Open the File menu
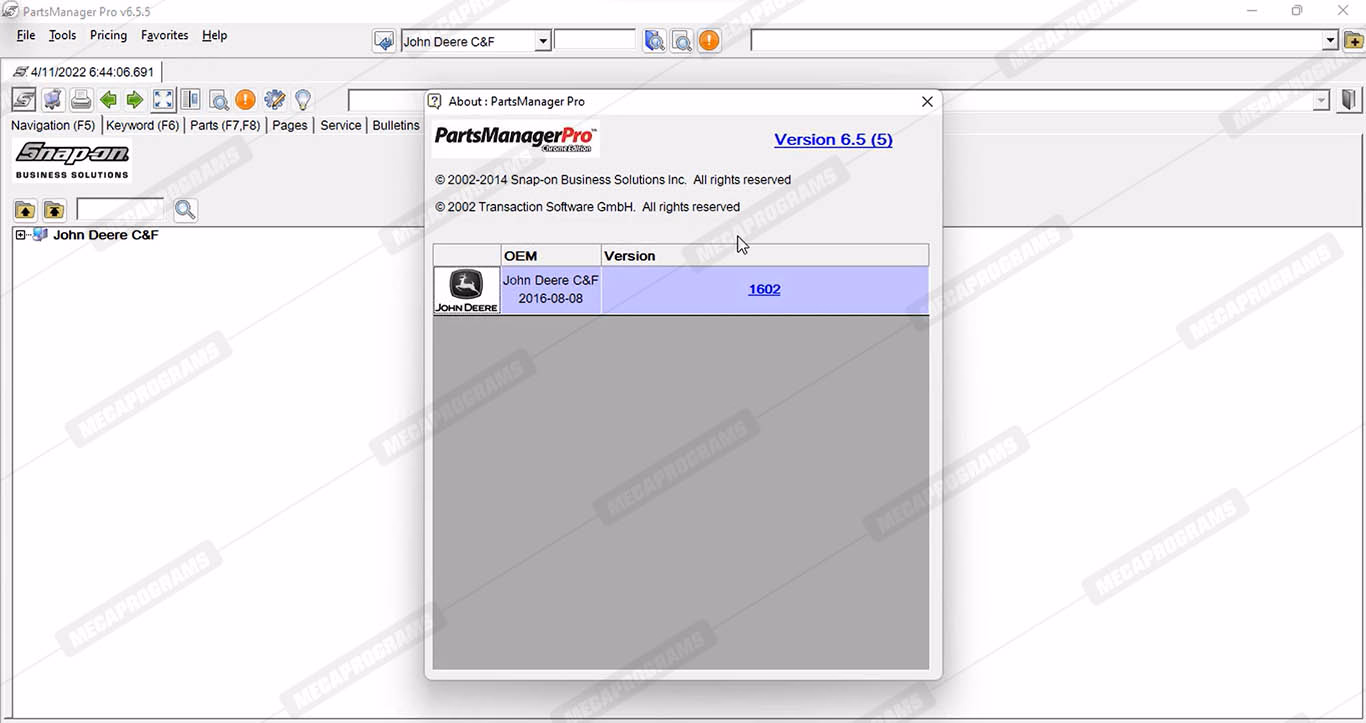This screenshot has height=723, width=1366. [x=26, y=35]
